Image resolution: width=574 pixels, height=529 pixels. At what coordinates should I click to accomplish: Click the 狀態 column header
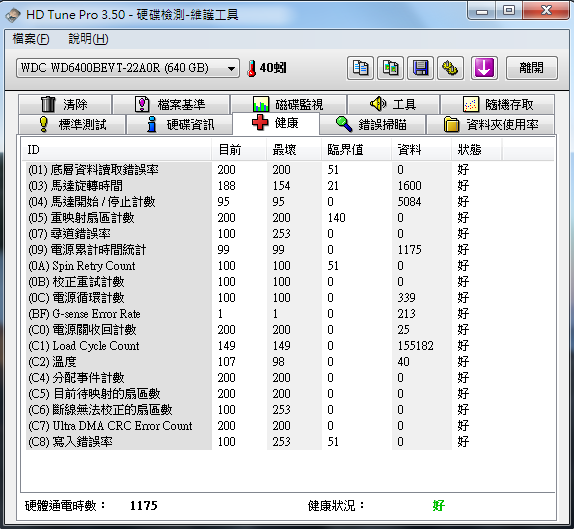pyautogui.click(x=477, y=150)
